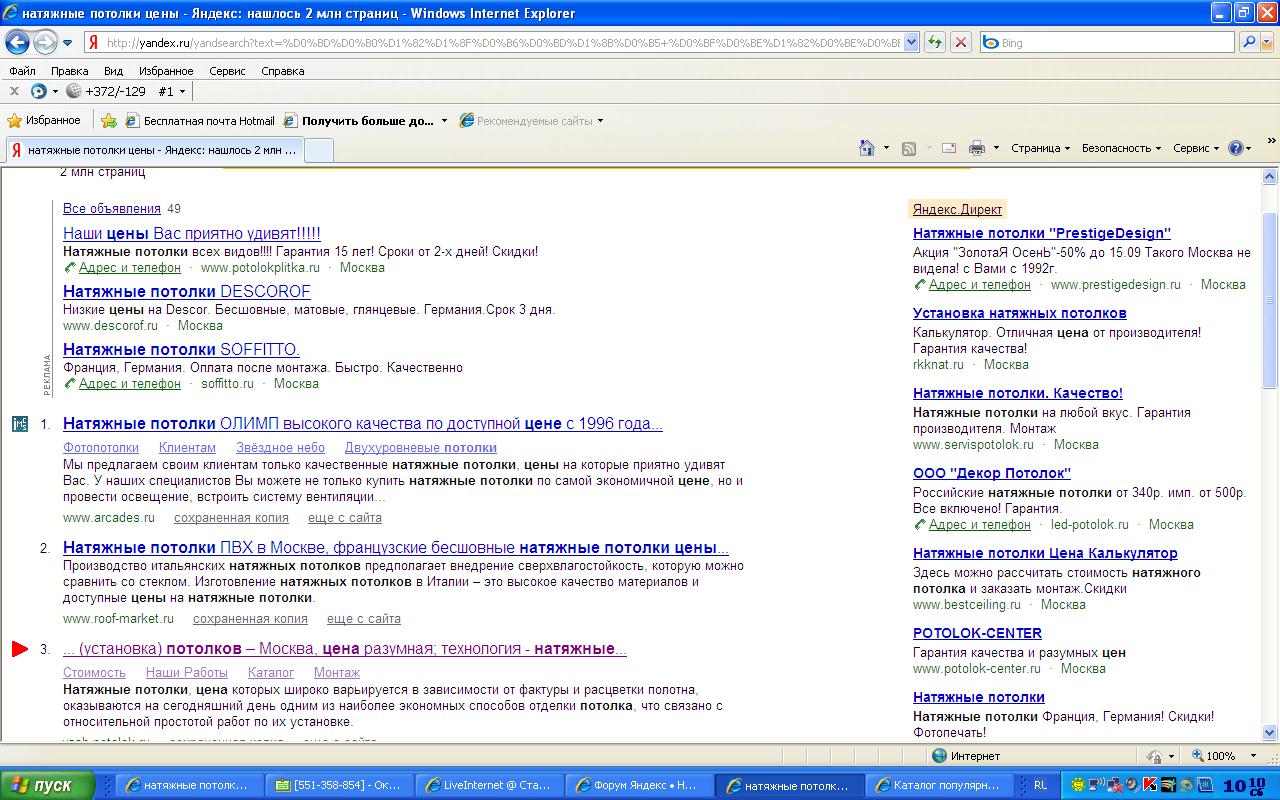Viewport: 1280px width, 800px height.
Task: Open the Правка menu
Action: (70, 71)
